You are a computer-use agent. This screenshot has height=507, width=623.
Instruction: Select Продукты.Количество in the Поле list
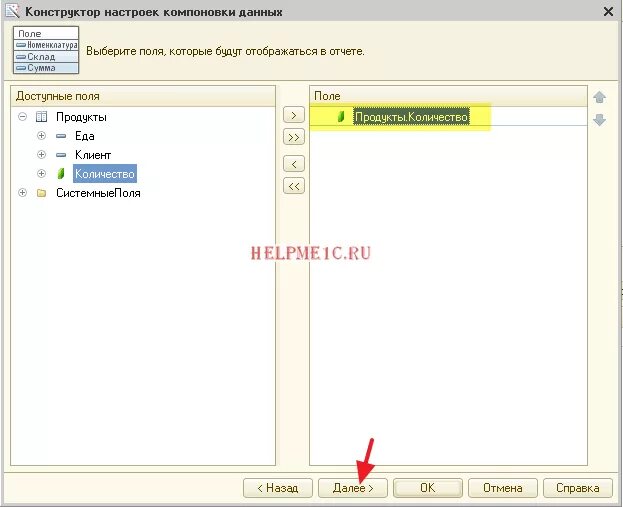(411, 117)
